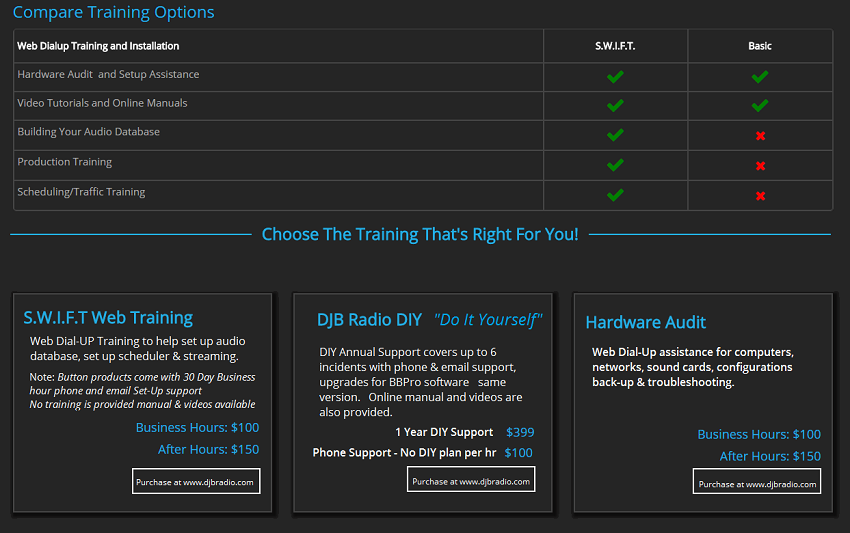Viewport: 850px width, 533px height.
Task: Click Note about Button products 30 Day support
Action: click(x=142, y=390)
